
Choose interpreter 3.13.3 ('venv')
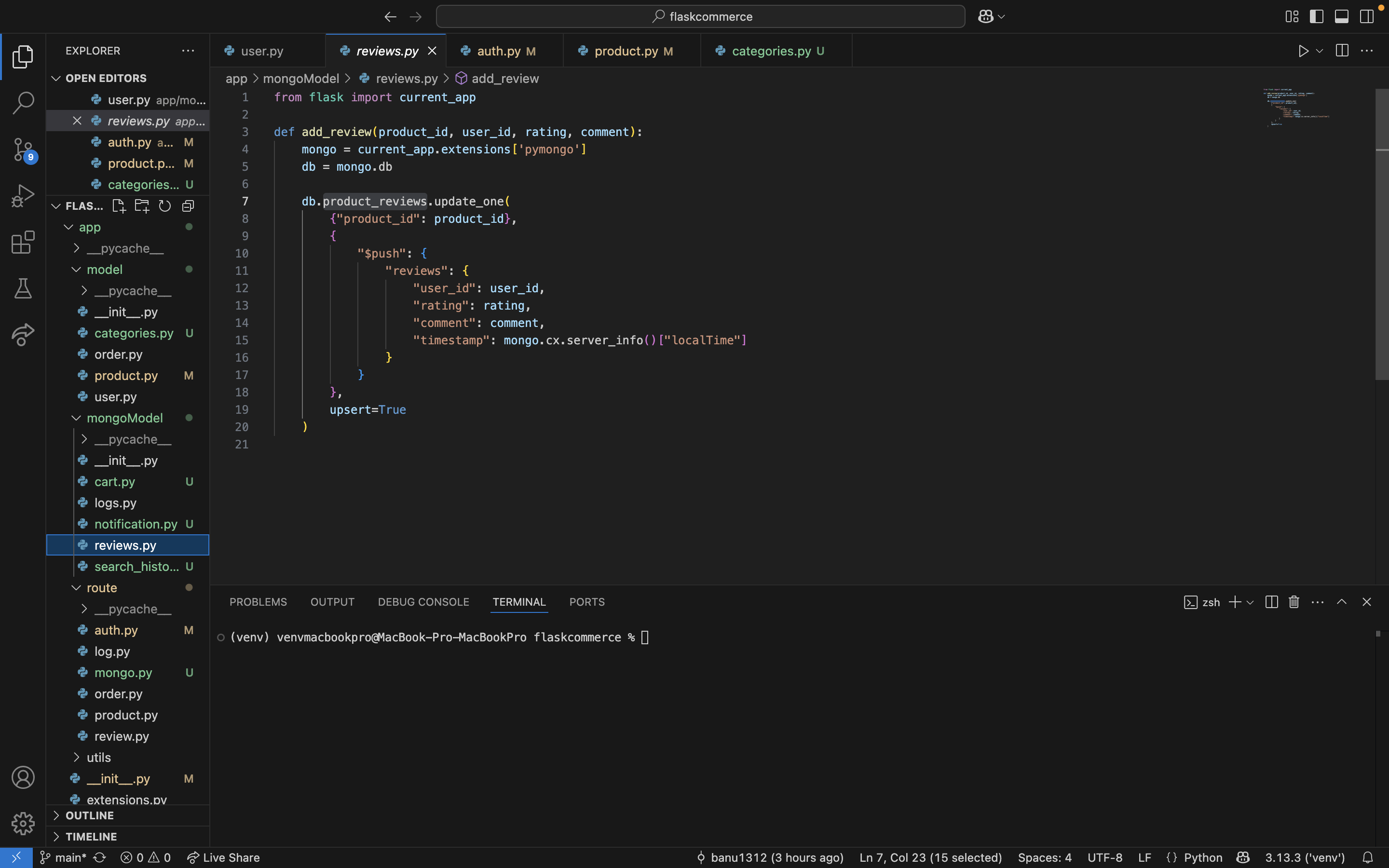tap(1305, 858)
